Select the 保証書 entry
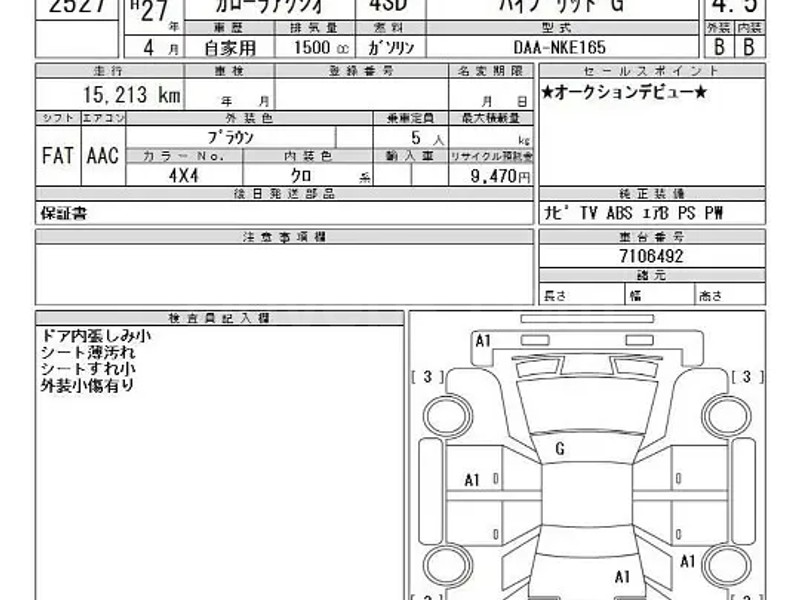This screenshot has height=600, width=800. coord(64,214)
